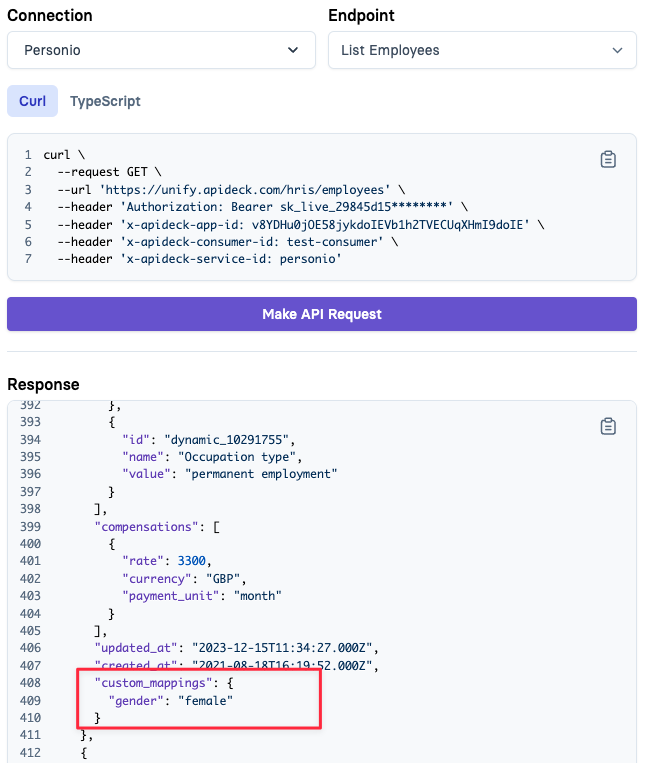This screenshot has height=763, width=654.
Task: Copy the JSON response to clipboard
Action: pyautogui.click(x=608, y=426)
